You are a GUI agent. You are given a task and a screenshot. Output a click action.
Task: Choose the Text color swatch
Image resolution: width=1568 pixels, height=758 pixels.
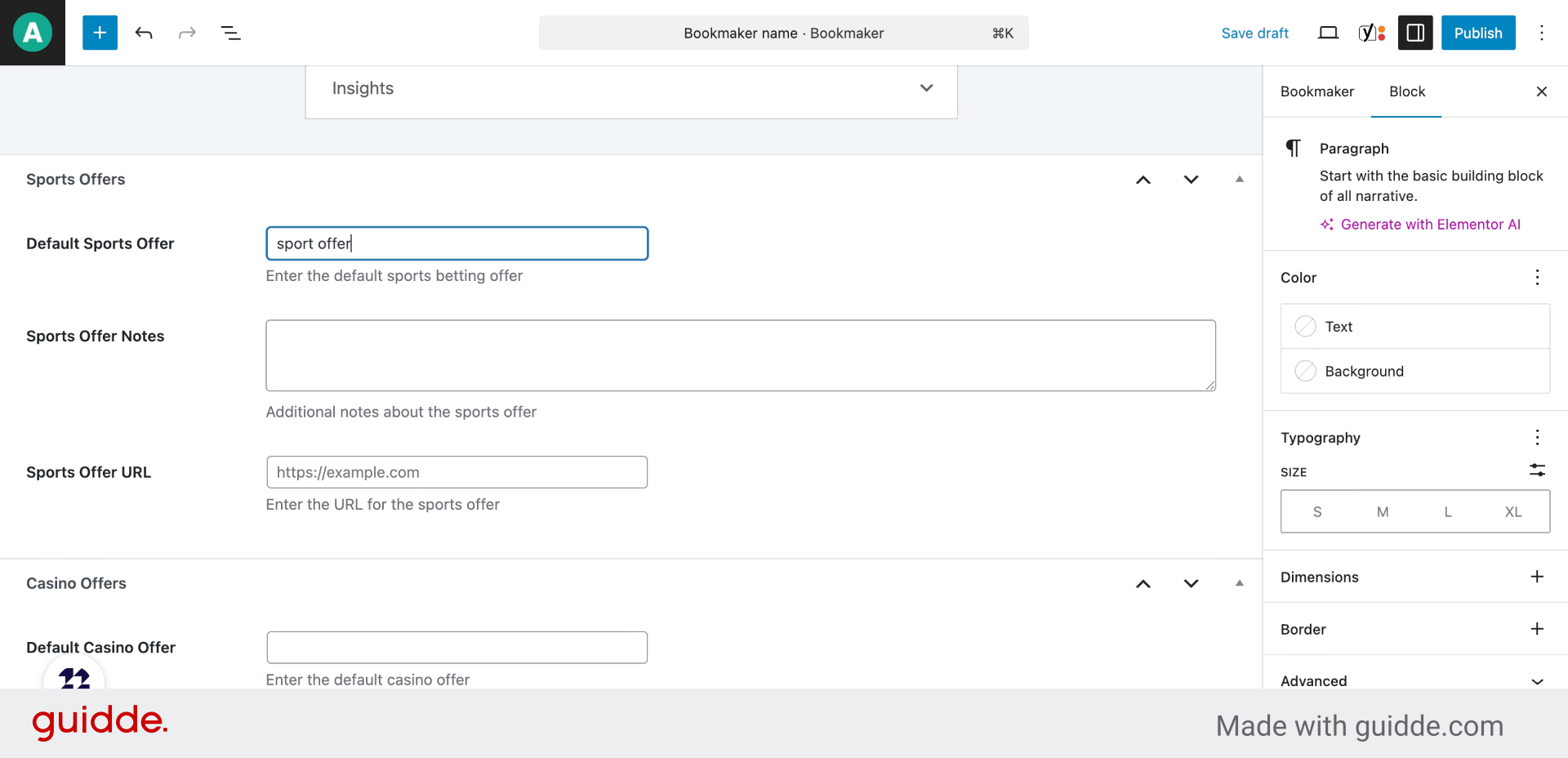pos(1306,327)
